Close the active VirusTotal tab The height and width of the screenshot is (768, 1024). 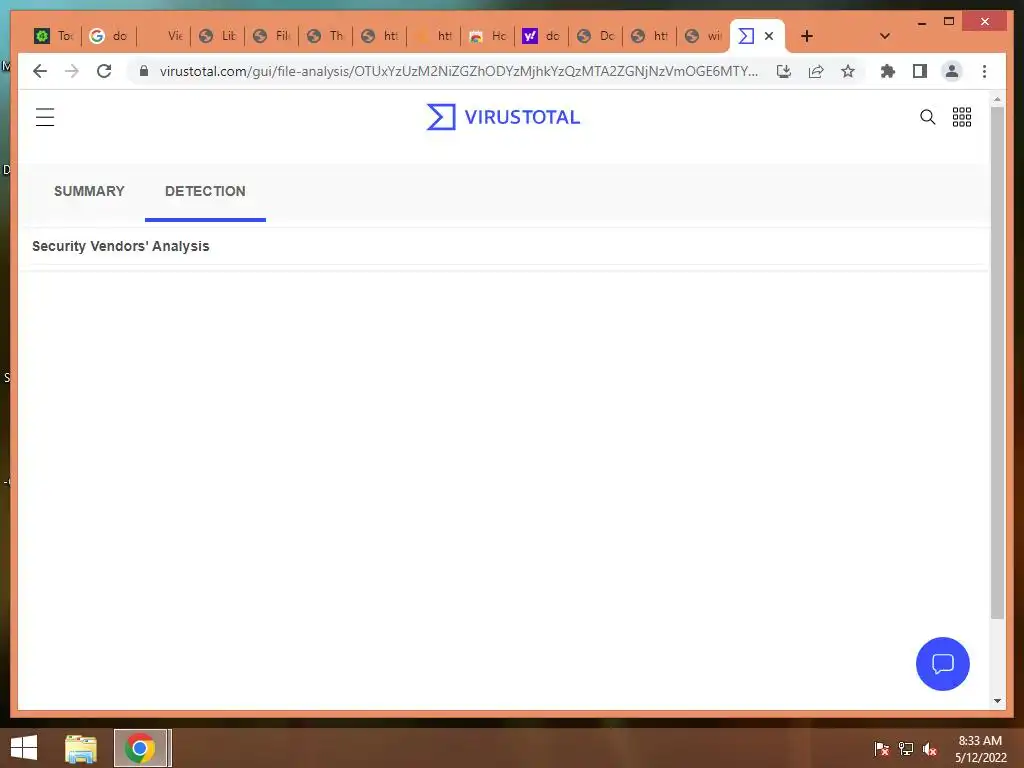pos(769,36)
